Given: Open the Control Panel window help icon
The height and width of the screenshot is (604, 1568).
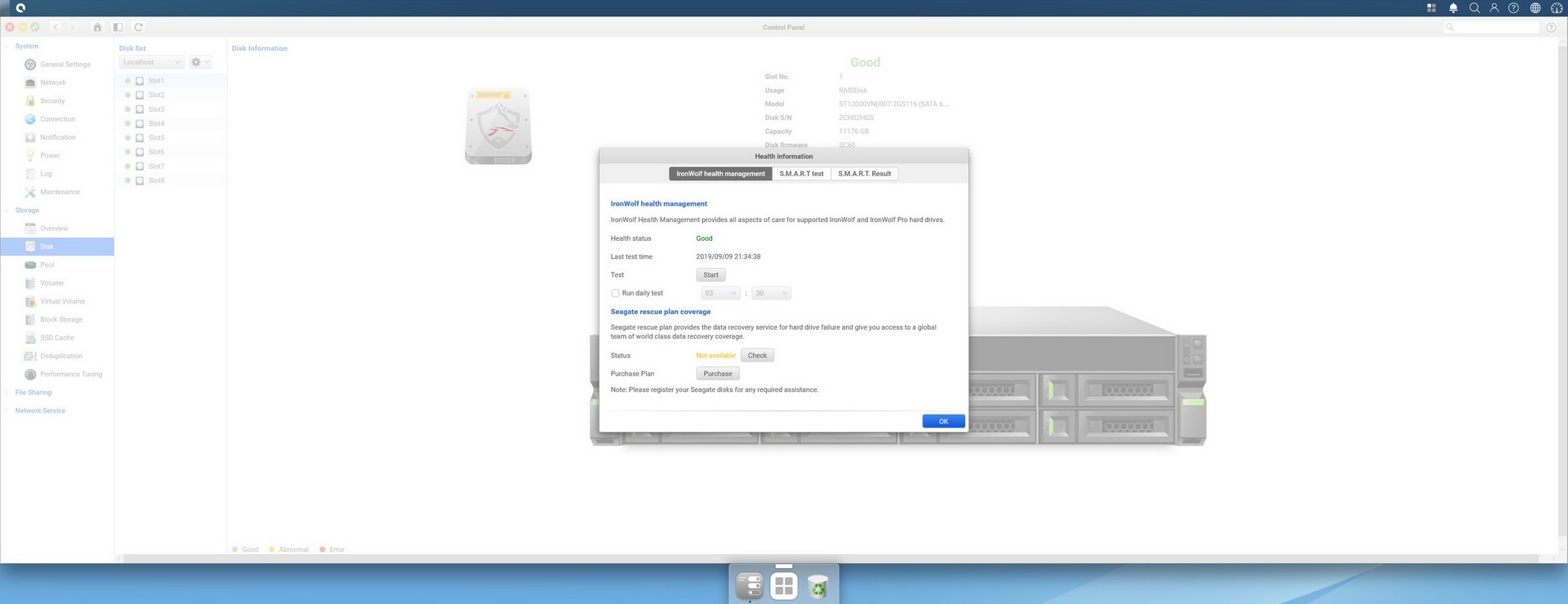Looking at the screenshot, I should [1551, 27].
